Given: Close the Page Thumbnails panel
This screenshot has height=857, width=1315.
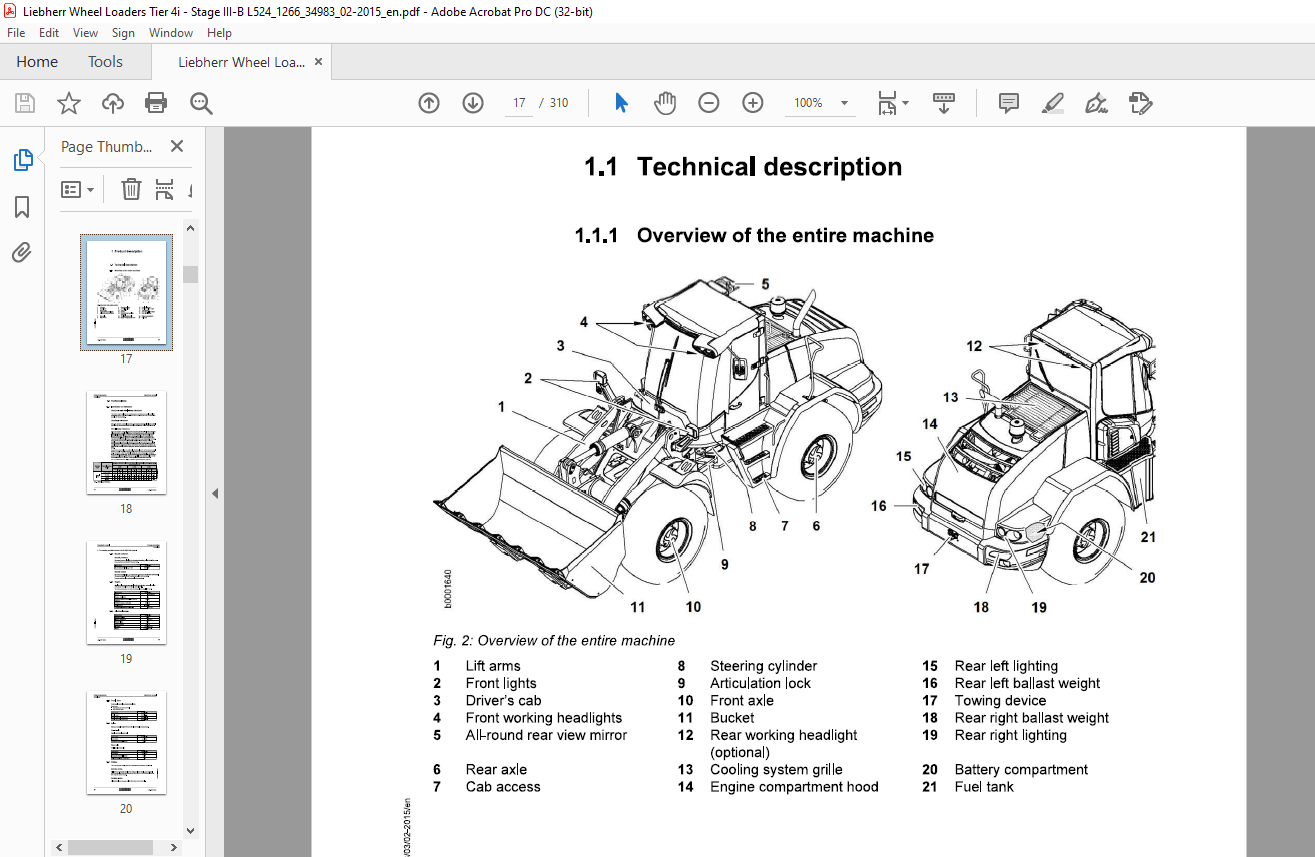Looking at the screenshot, I should (x=177, y=146).
